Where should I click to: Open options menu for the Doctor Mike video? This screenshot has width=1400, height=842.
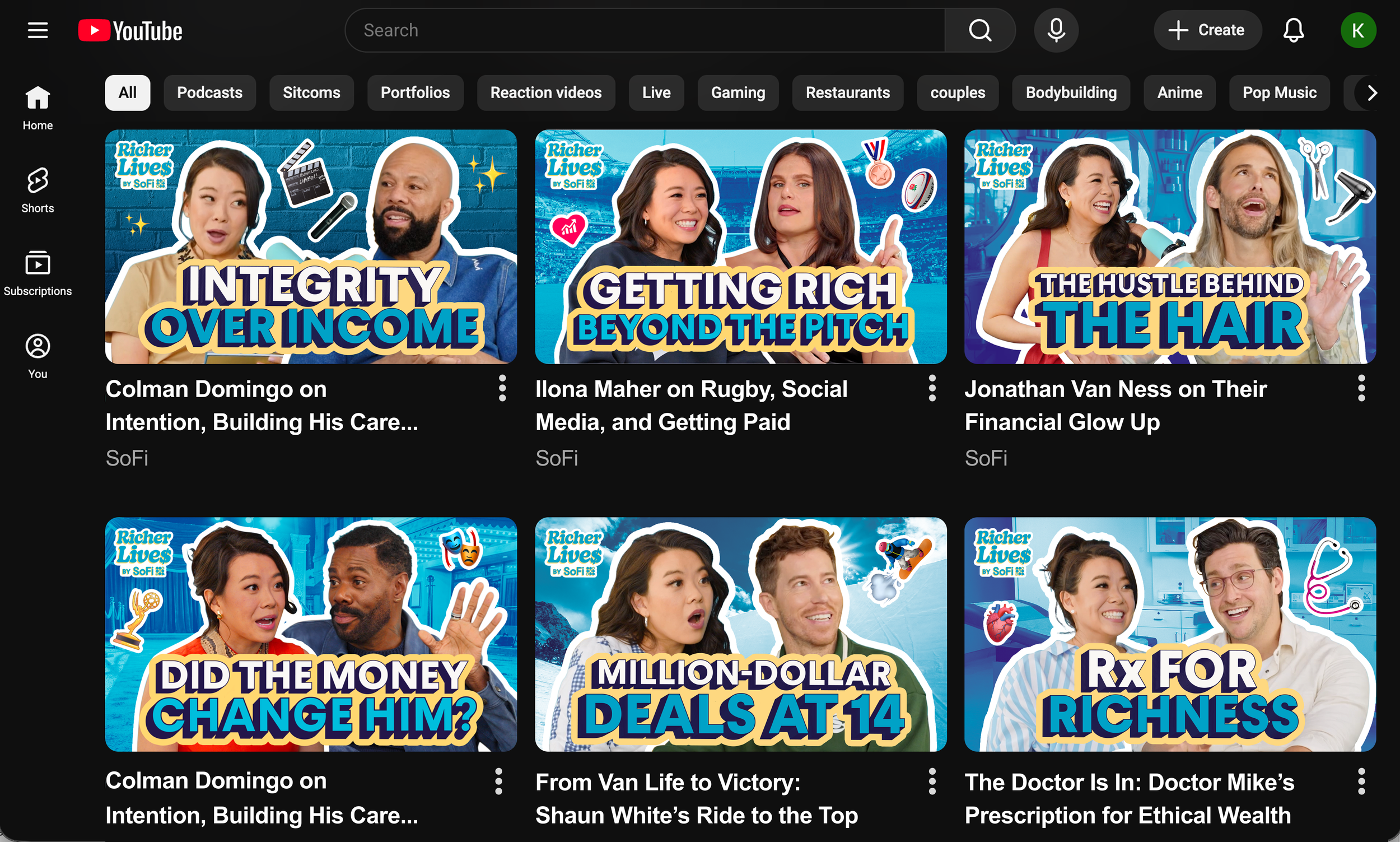pos(1361,781)
